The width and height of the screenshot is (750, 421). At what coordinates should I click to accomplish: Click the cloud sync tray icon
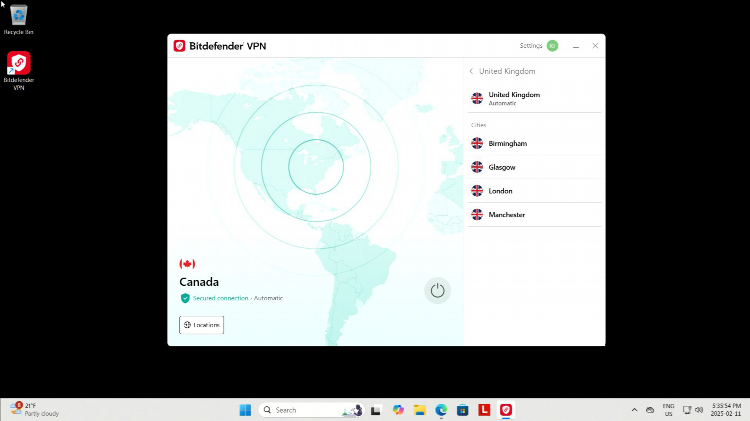click(x=650, y=410)
